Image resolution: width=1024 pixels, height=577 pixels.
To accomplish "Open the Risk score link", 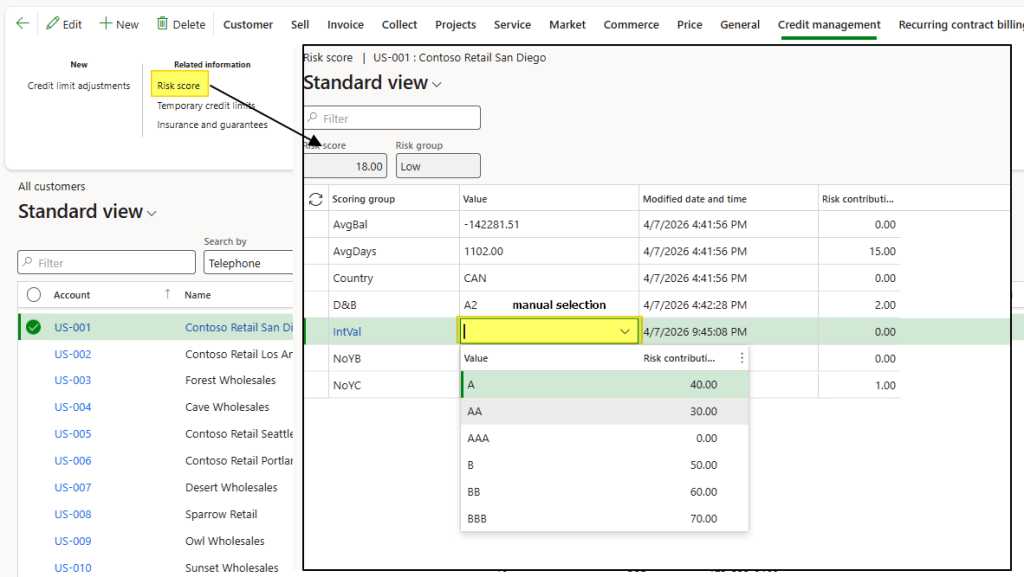I will pos(178,86).
